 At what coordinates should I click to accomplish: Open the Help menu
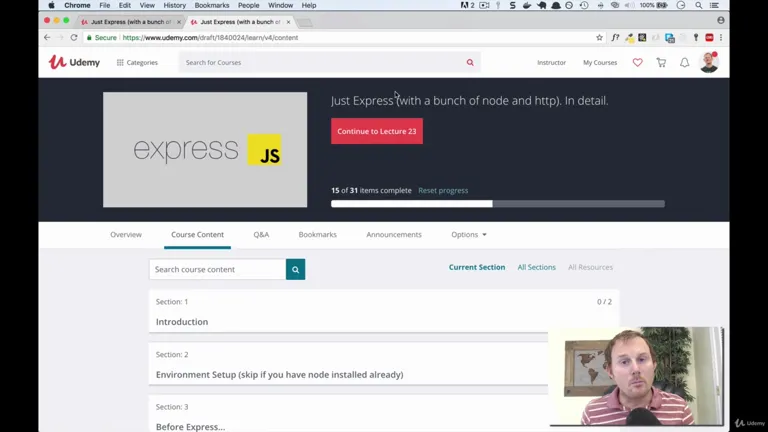click(309, 5)
